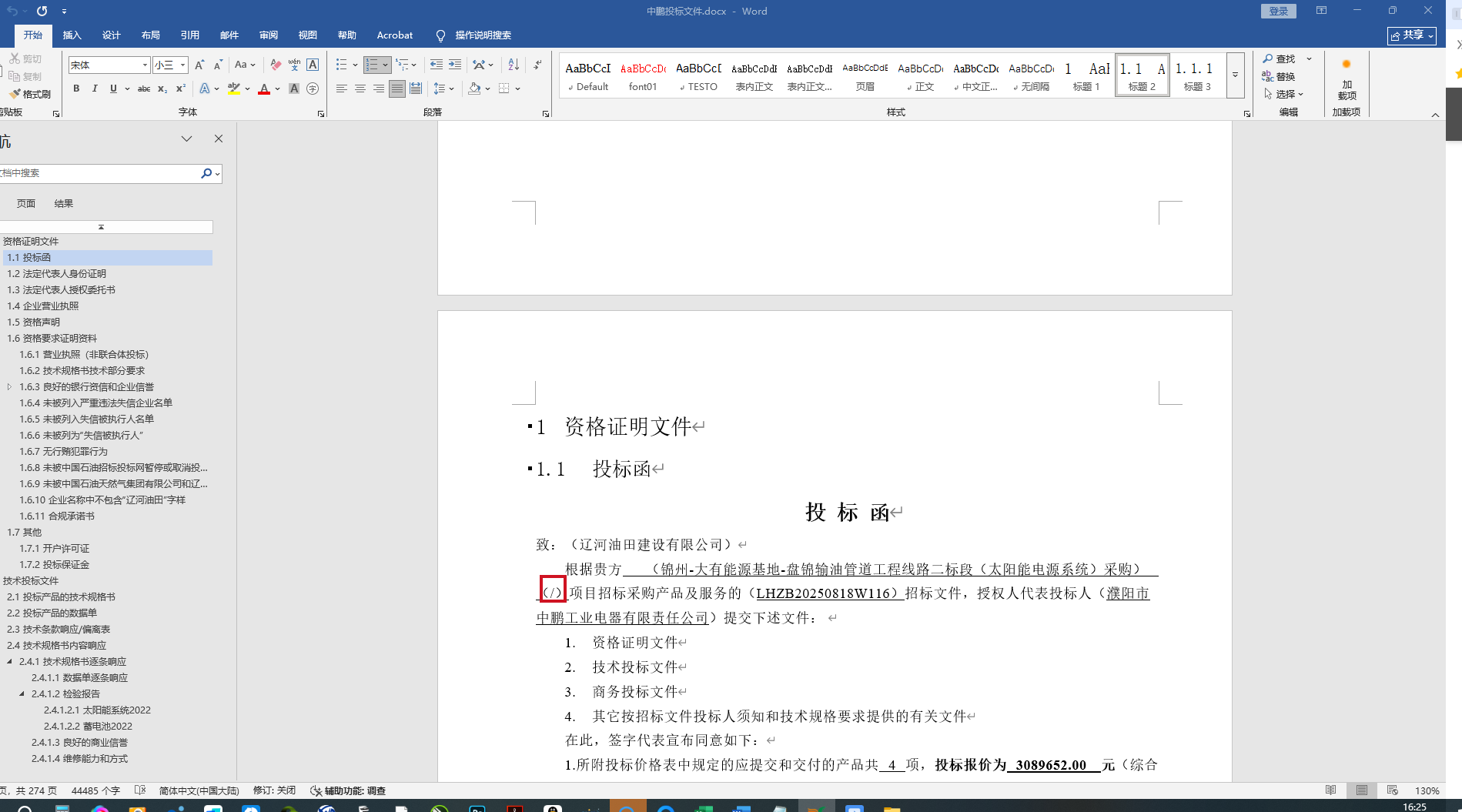Sort text with A-Z sort icon

tap(514, 65)
